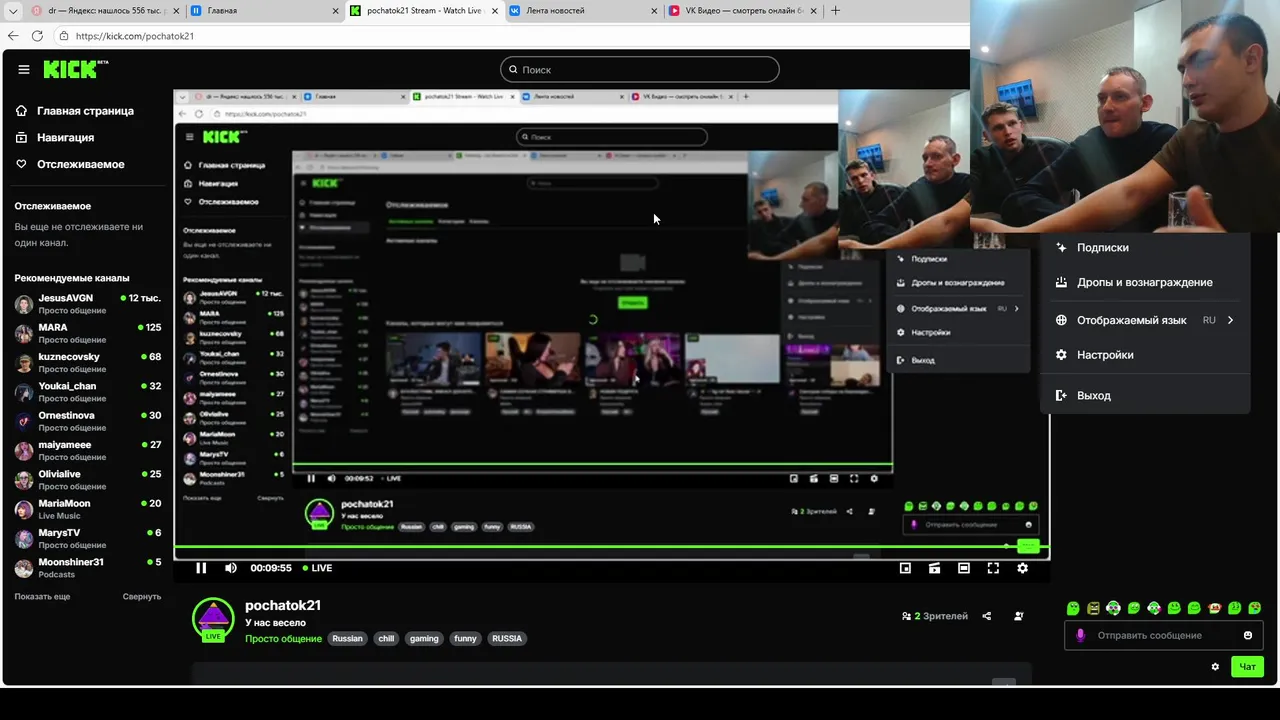Click Свернуть to collapse sidebar list

pyautogui.click(x=142, y=596)
